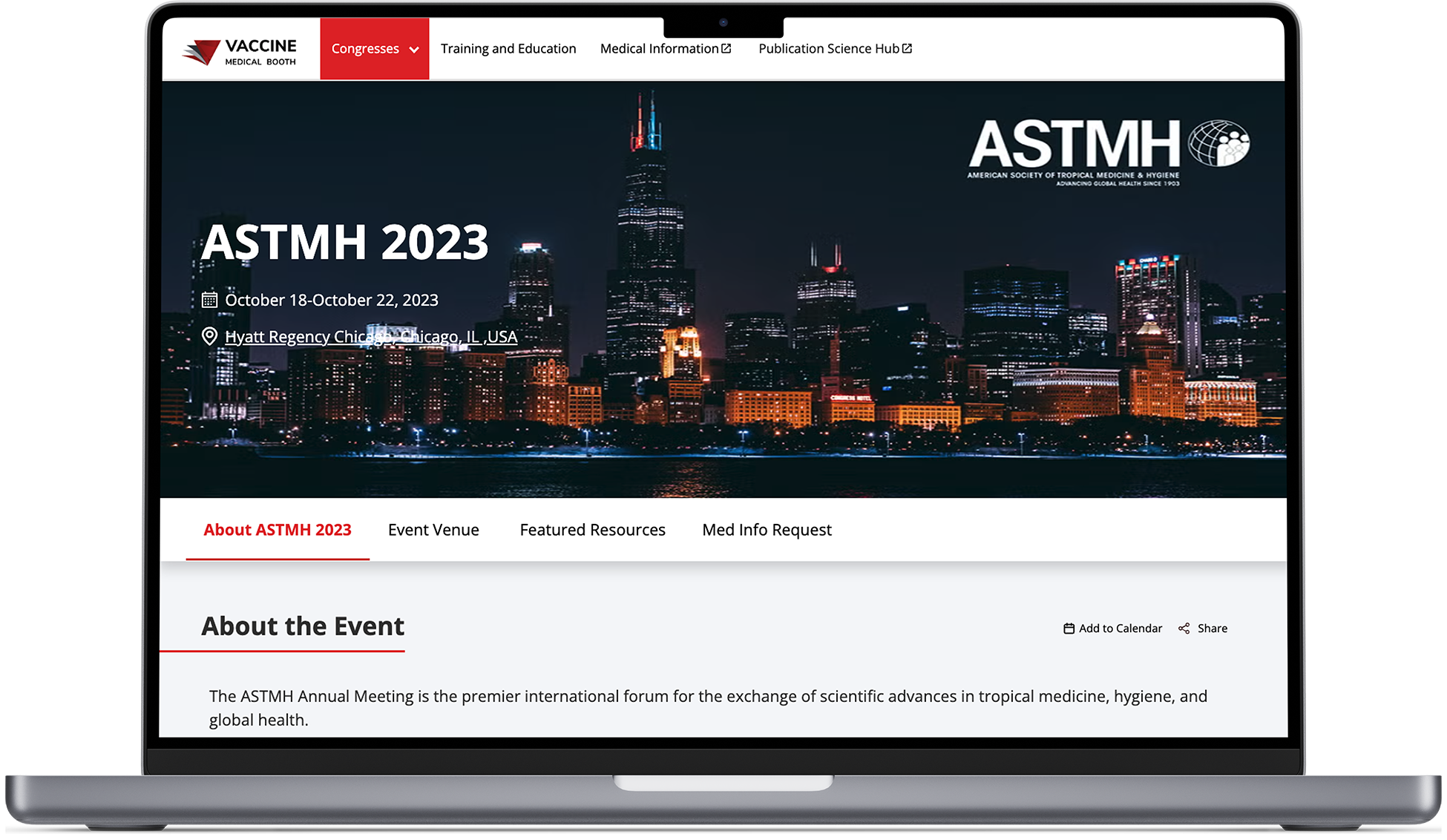Open the Publication Science Hub link
Screen dimensions: 1447x840
coord(828,49)
